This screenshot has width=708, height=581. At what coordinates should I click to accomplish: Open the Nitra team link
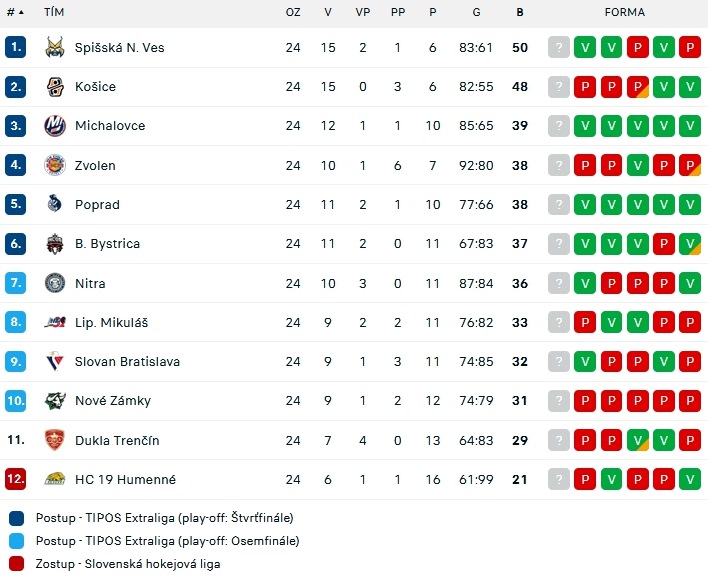pos(90,284)
